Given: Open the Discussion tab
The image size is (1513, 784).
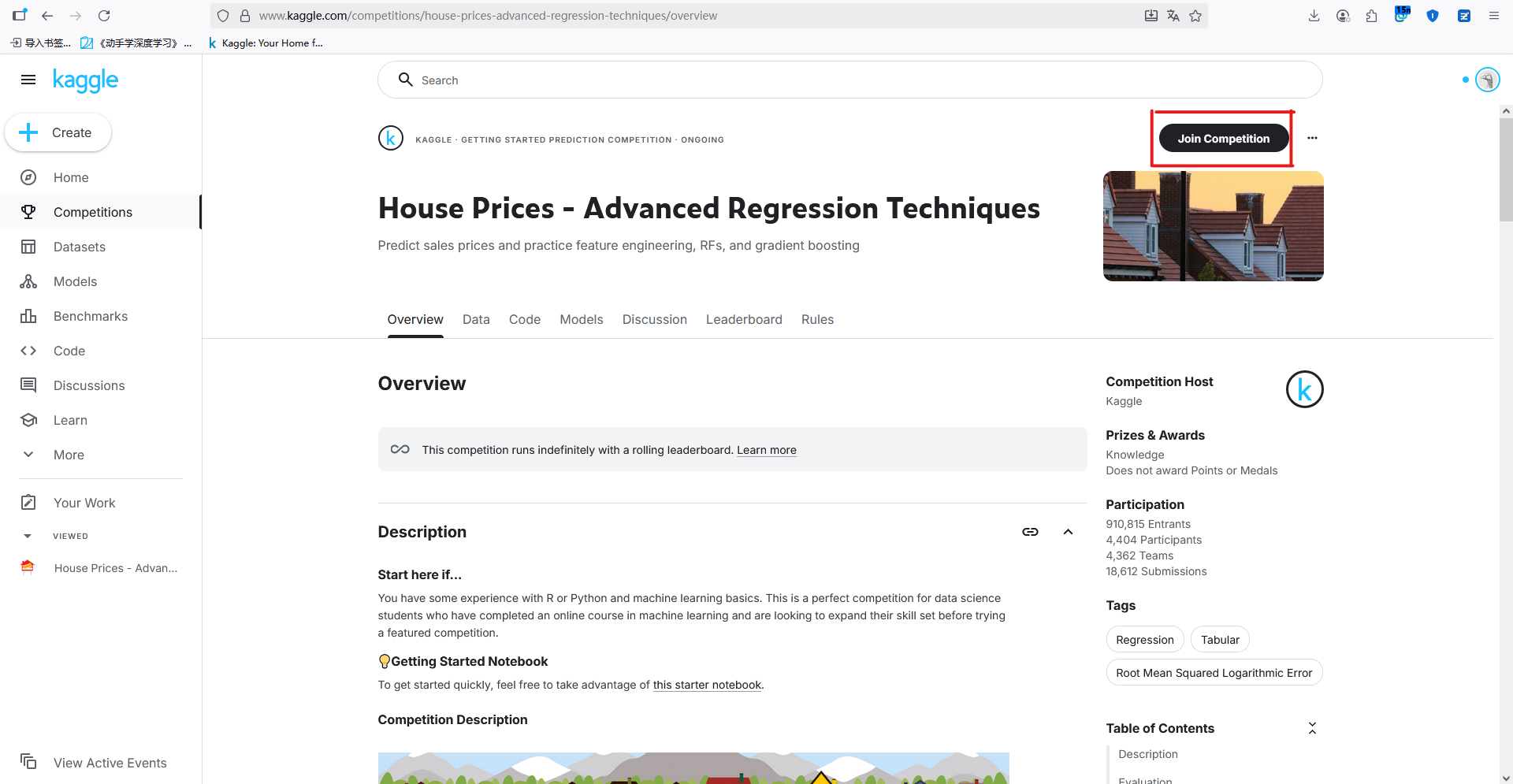Looking at the screenshot, I should coord(655,319).
